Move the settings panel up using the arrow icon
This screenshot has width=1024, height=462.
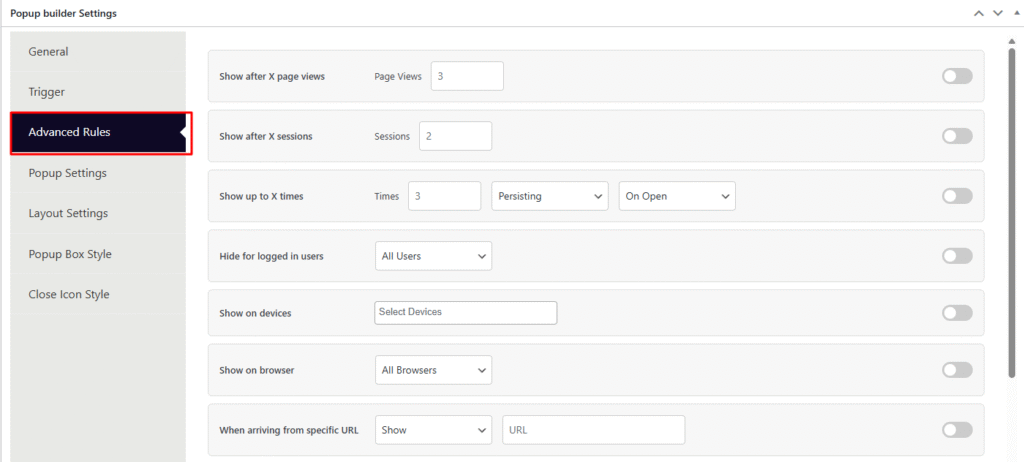(x=978, y=13)
